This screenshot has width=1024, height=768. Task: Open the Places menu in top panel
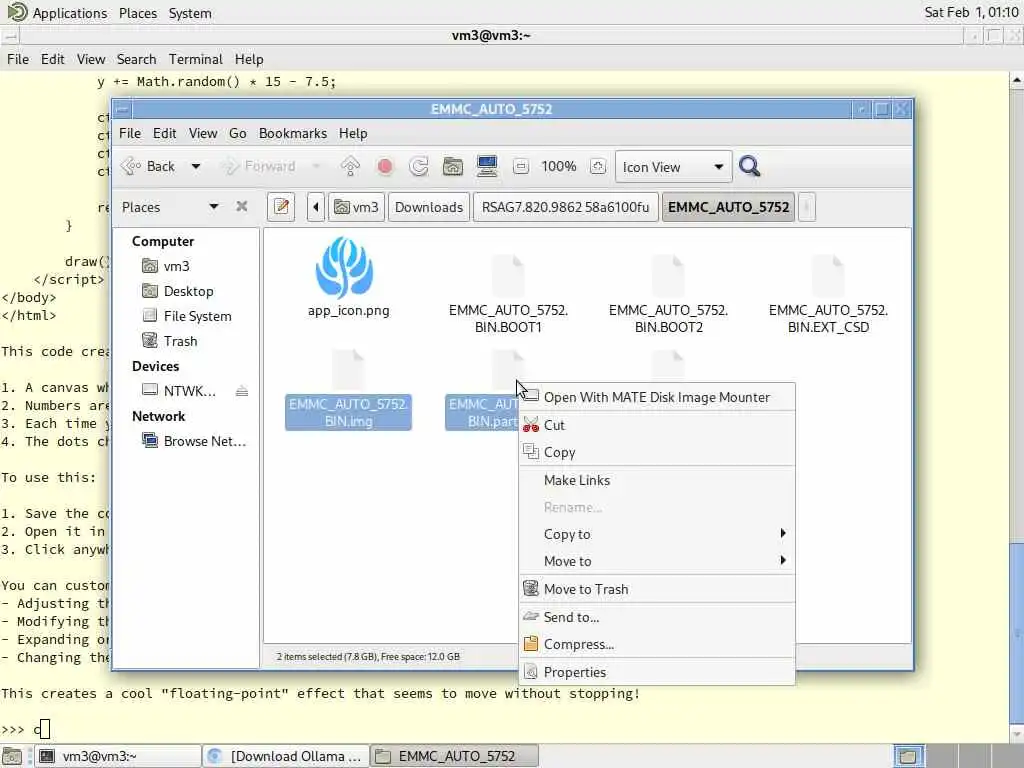[138, 13]
